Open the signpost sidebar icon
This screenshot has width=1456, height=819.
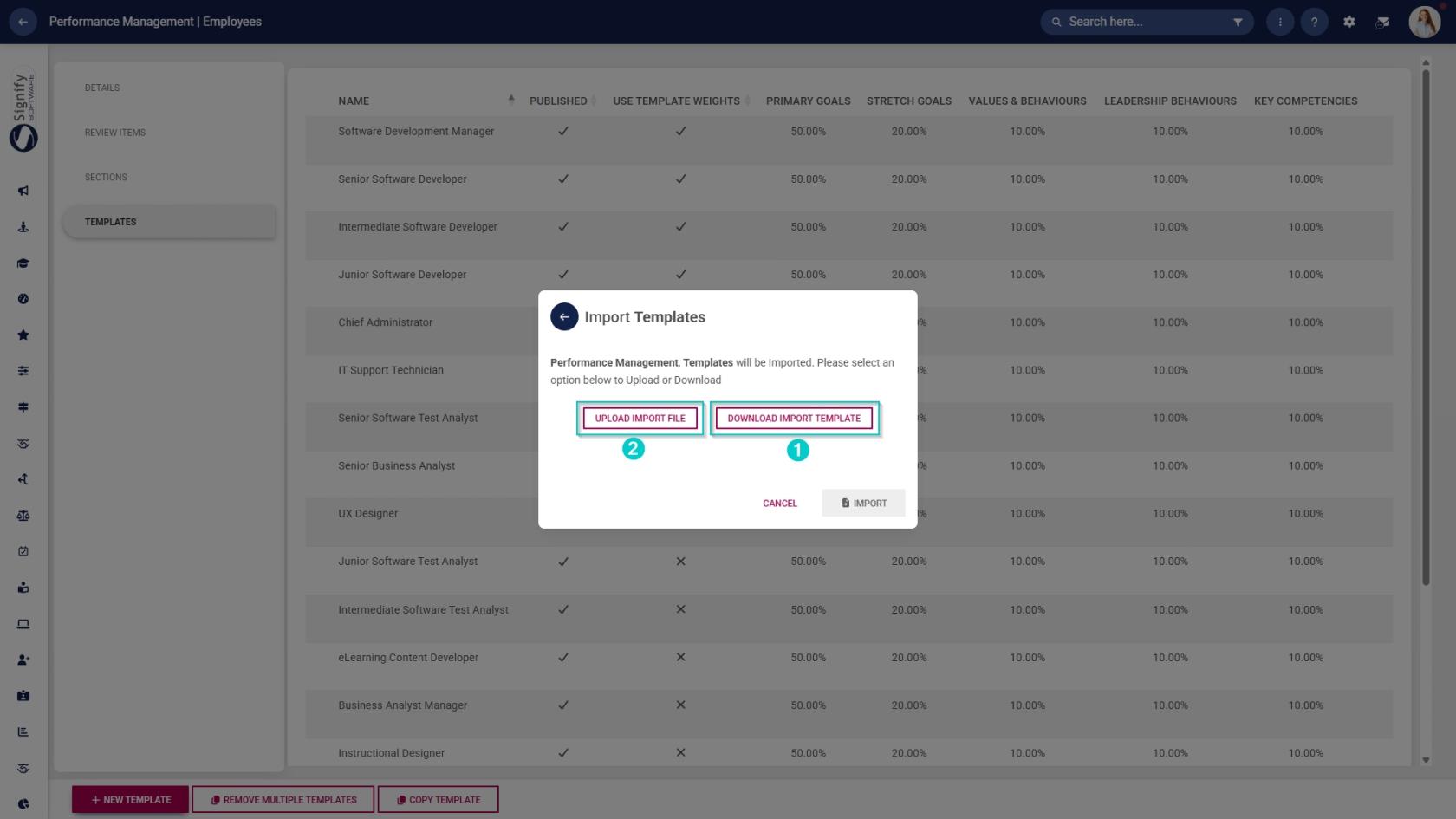[23, 407]
